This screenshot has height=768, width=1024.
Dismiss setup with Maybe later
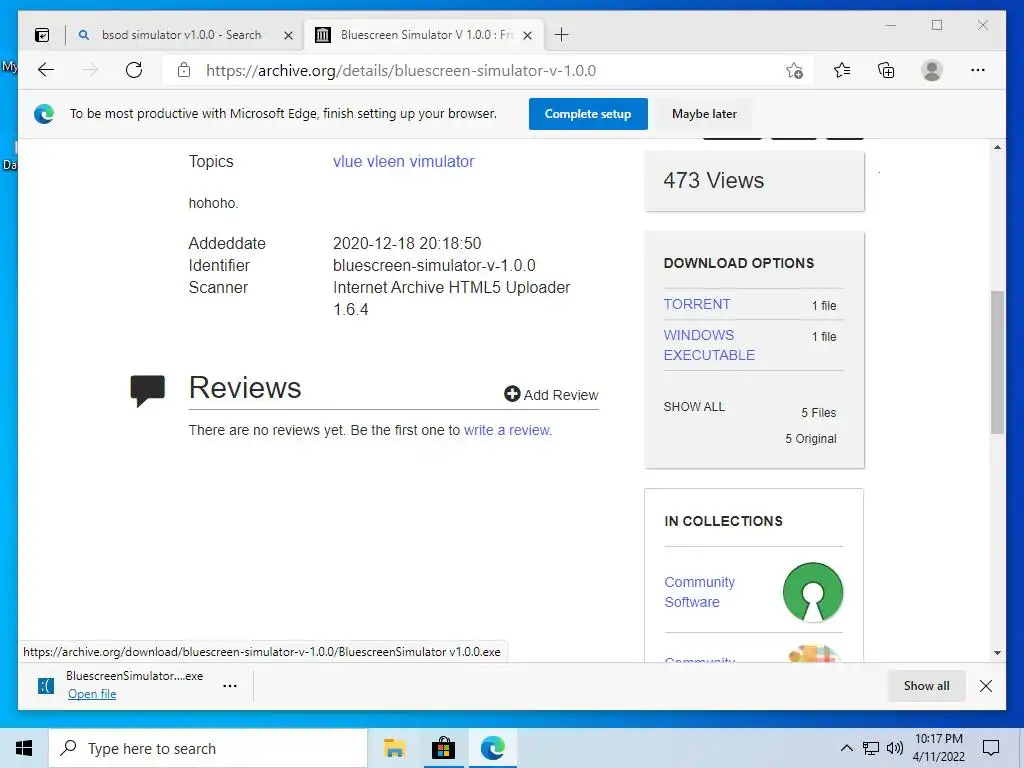click(704, 114)
